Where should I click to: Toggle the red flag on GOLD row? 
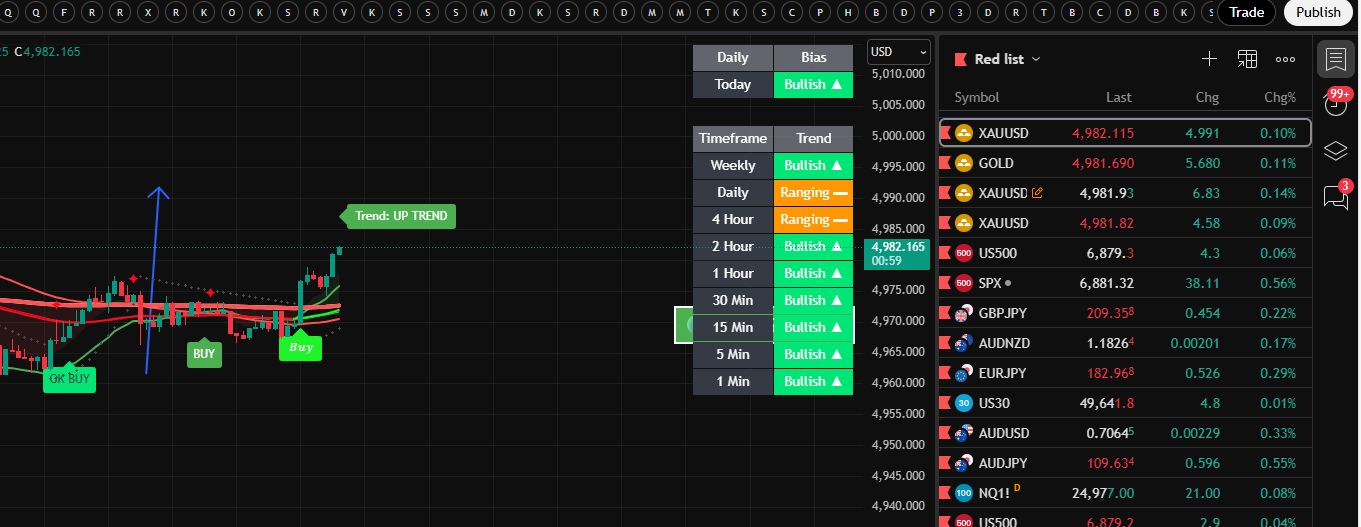pos(945,163)
